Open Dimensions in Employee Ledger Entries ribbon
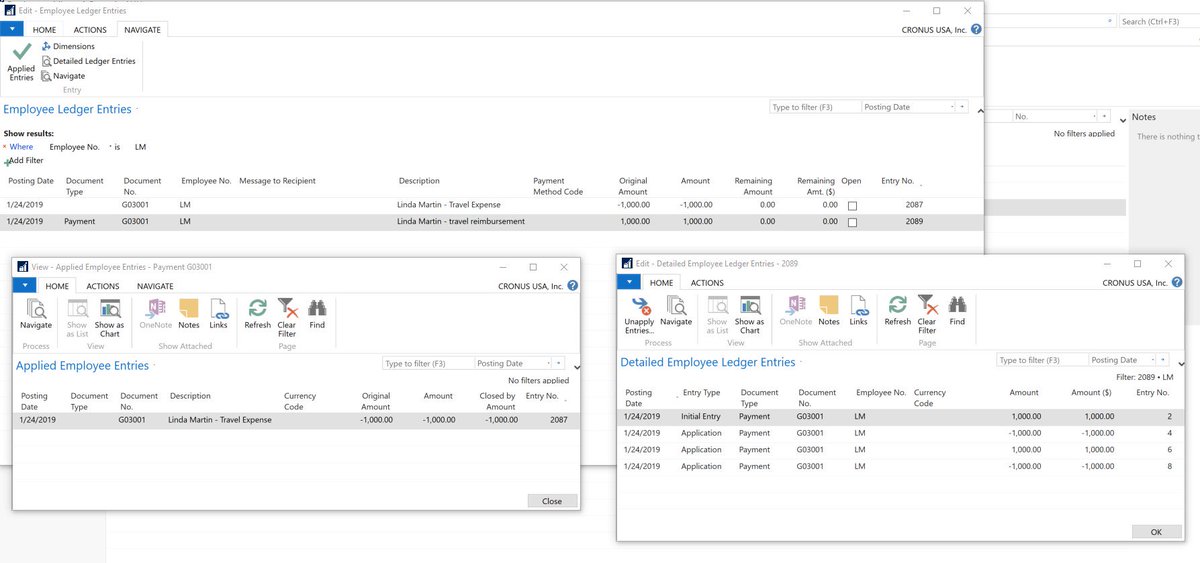 click(x=68, y=46)
